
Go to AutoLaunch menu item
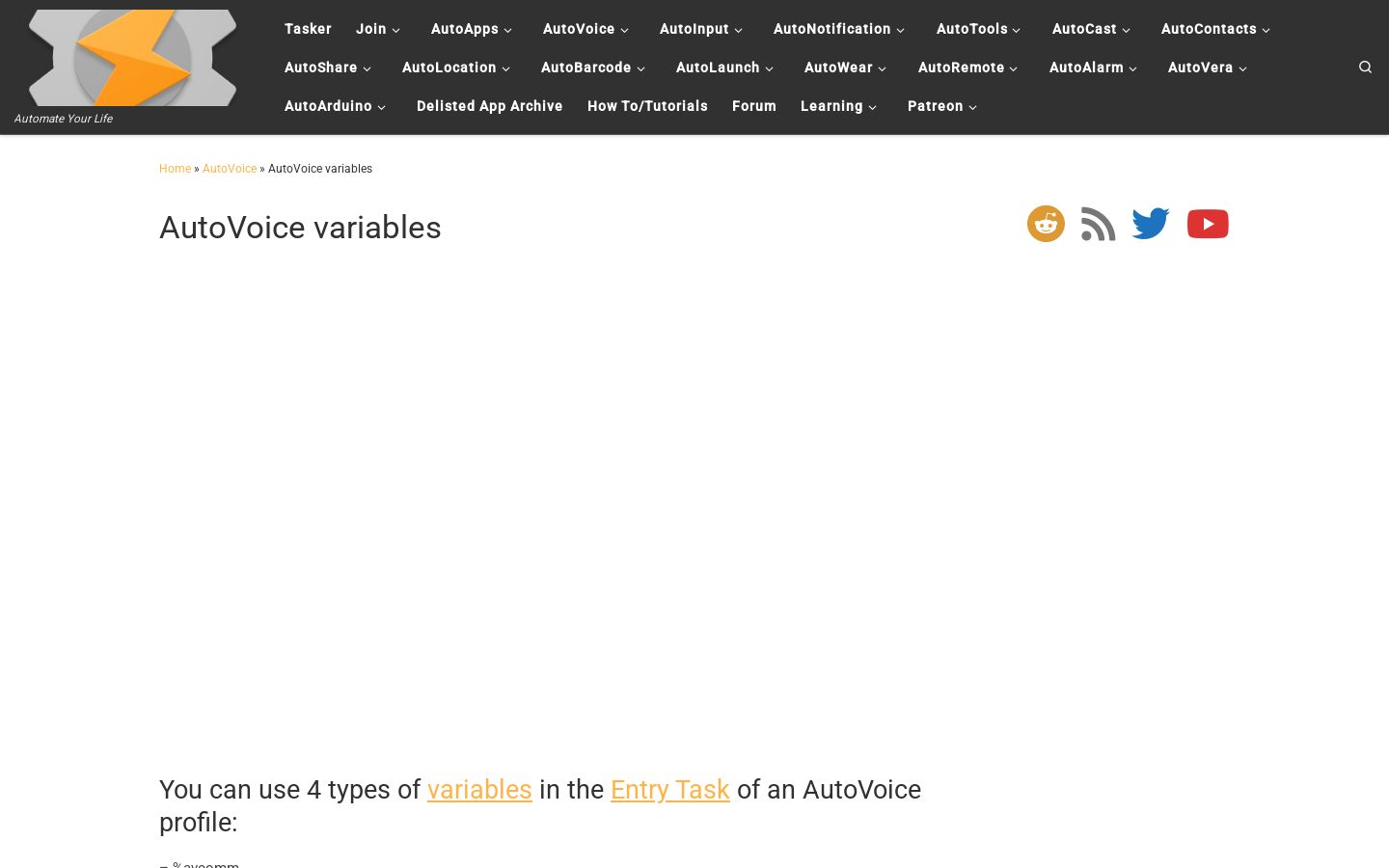(x=718, y=68)
